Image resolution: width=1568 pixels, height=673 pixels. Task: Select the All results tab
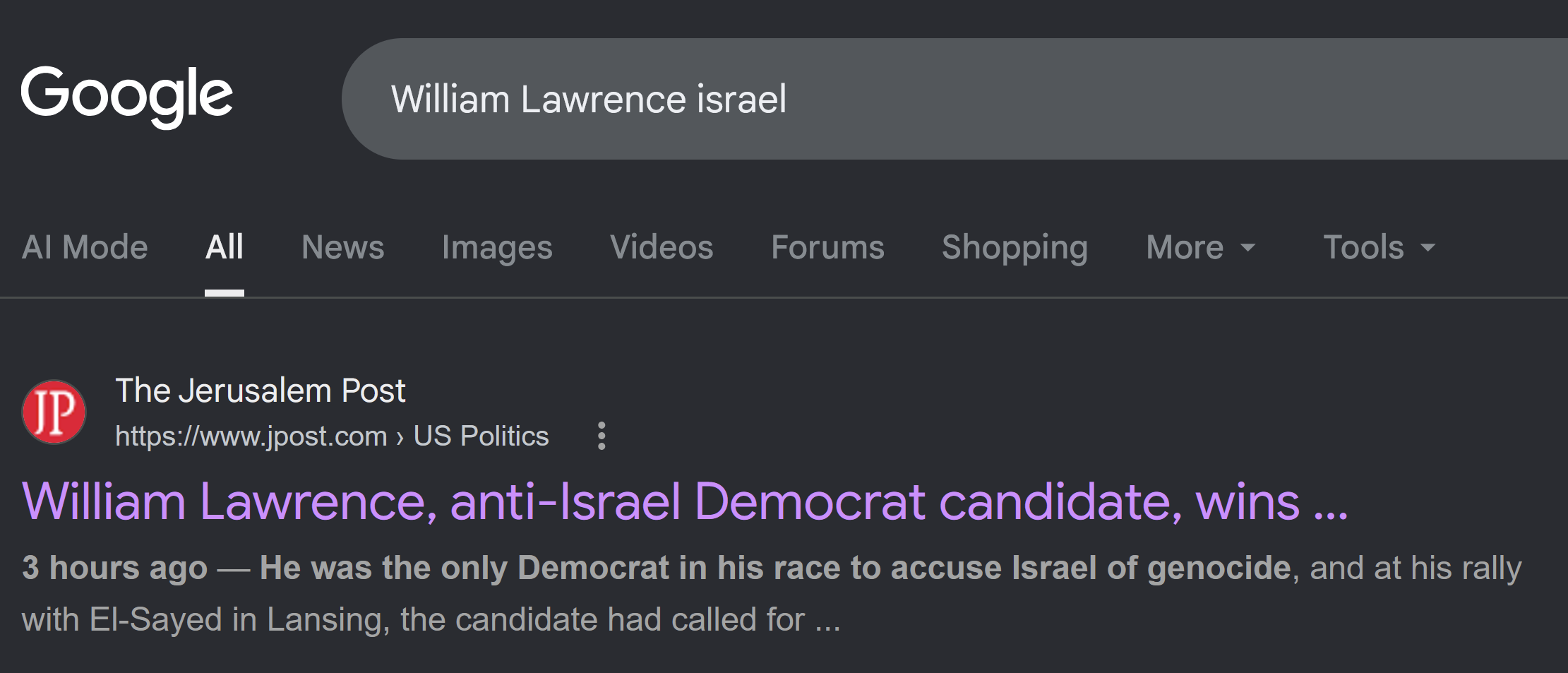click(x=225, y=248)
